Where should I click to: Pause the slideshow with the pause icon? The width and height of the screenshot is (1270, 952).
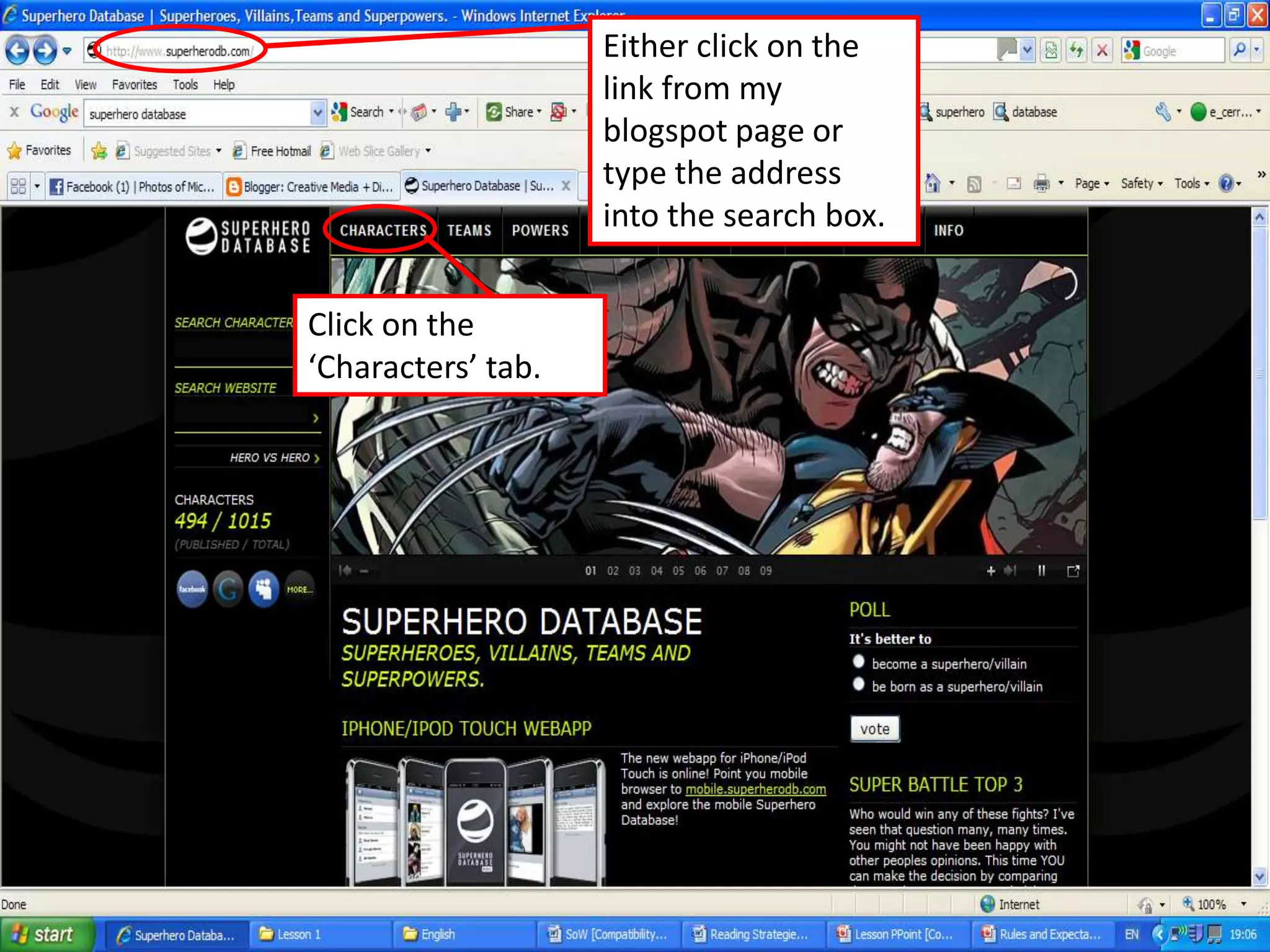click(1042, 571)
